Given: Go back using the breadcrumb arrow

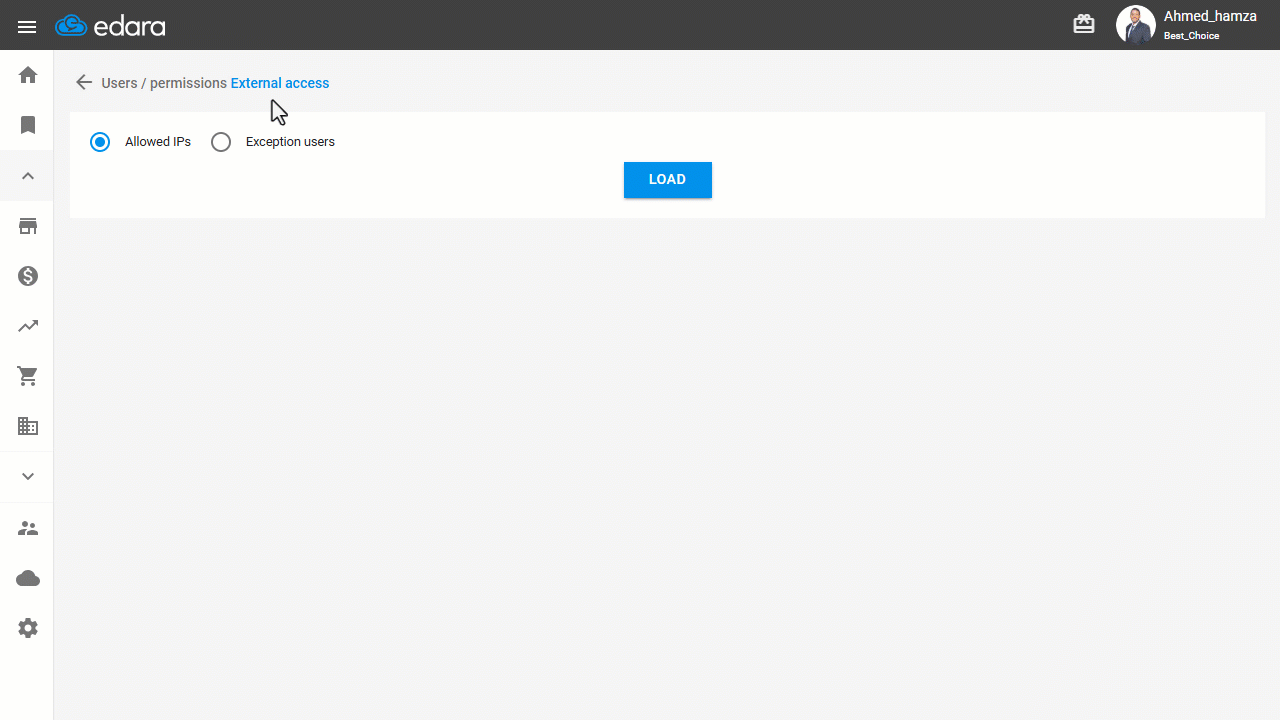Looking at the screenshot, I should coord(84,83).
